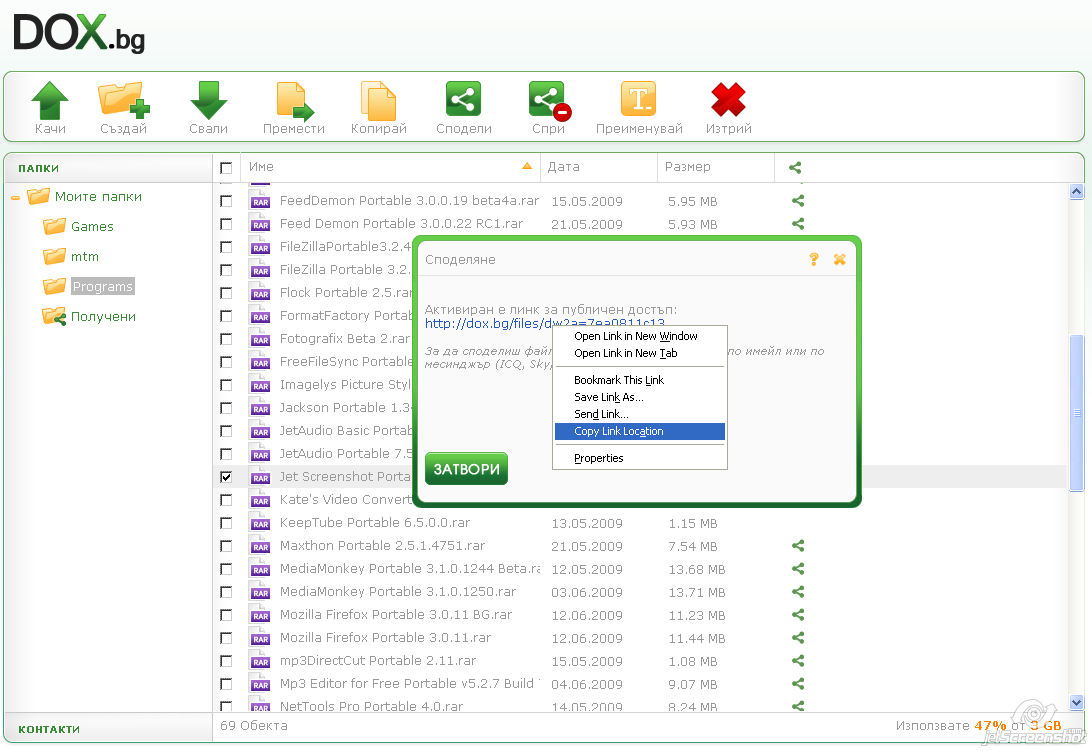Click the help question mark in Споделяне dialog

click(814, 259)
